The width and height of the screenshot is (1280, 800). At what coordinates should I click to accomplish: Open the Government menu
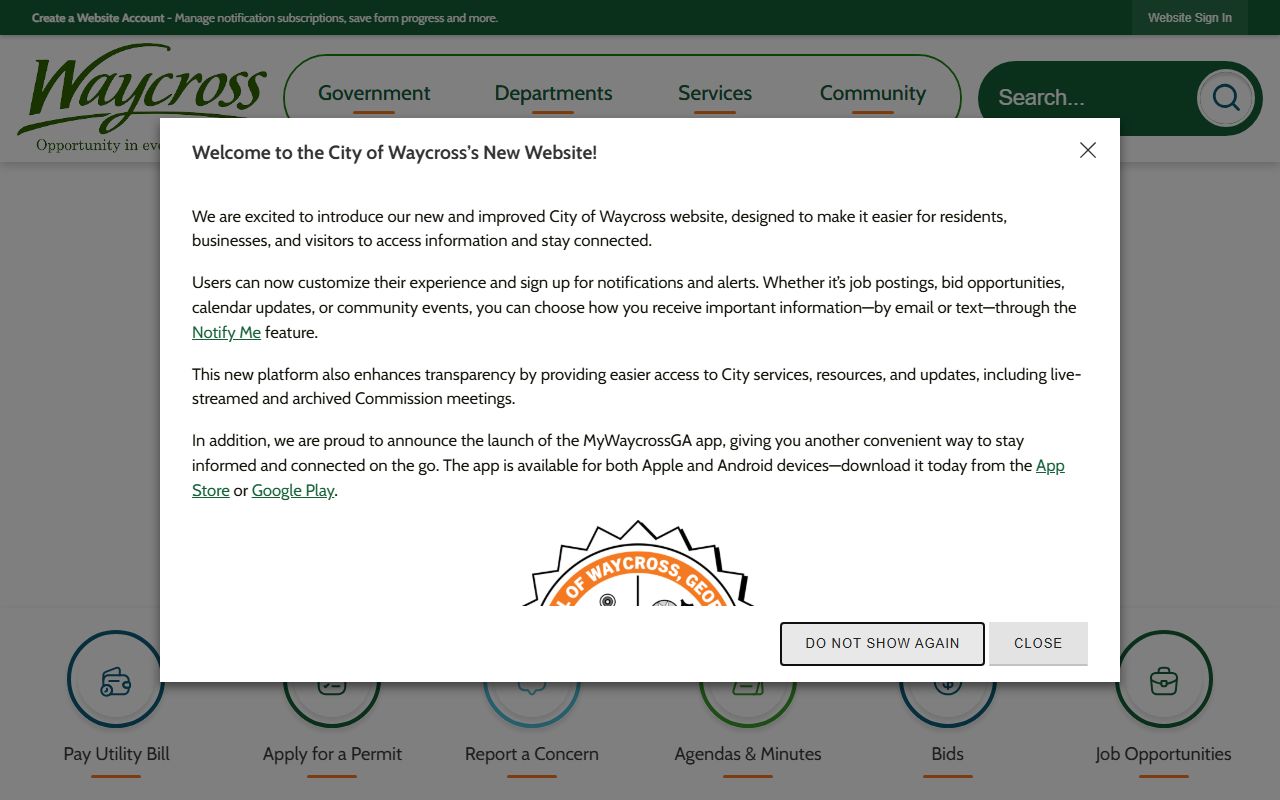coord(374,93)
